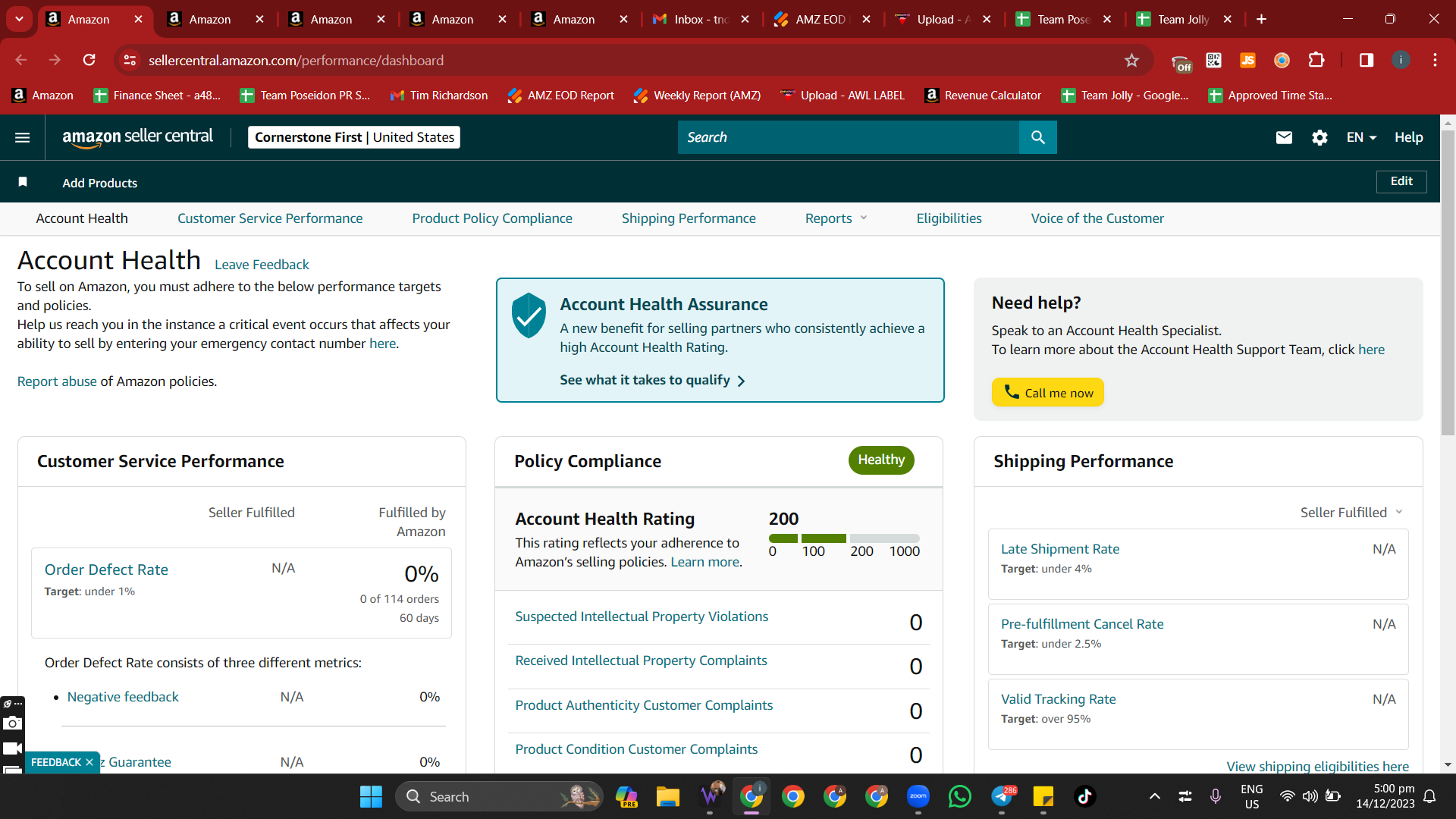Close the FEEDBACK badge
The height and width of the screenshot is (819, 1456).
[x=89, y=762]
